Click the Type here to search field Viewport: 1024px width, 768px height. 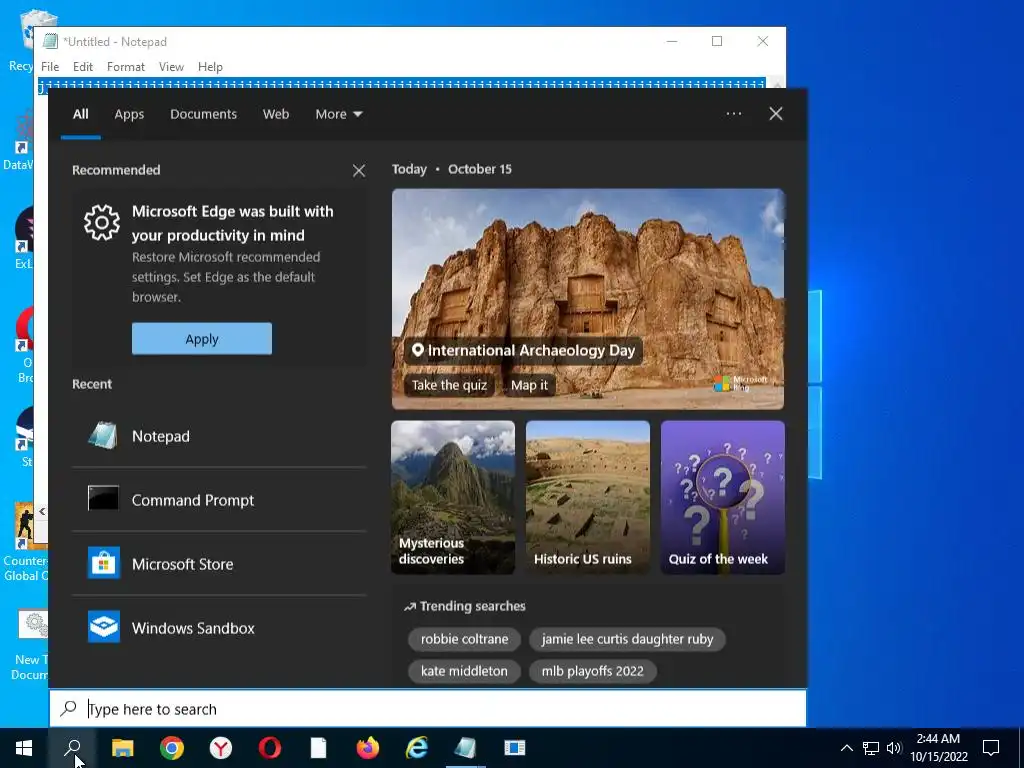pyautogui.click(x=428, y=709)
